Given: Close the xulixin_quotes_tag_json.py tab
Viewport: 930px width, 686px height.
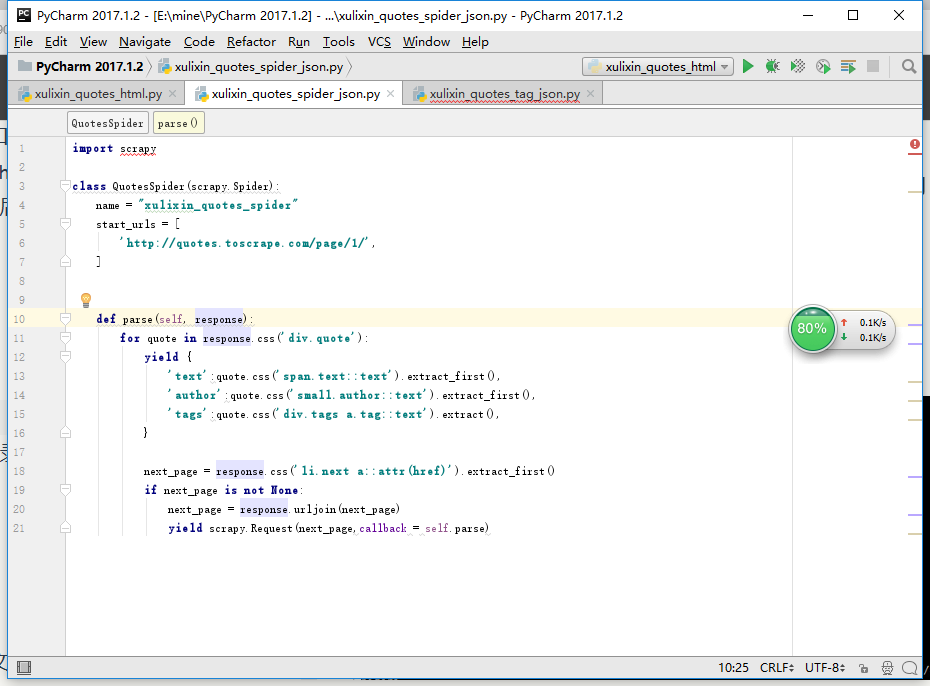Looking at the screenshot, I should 590,94.
